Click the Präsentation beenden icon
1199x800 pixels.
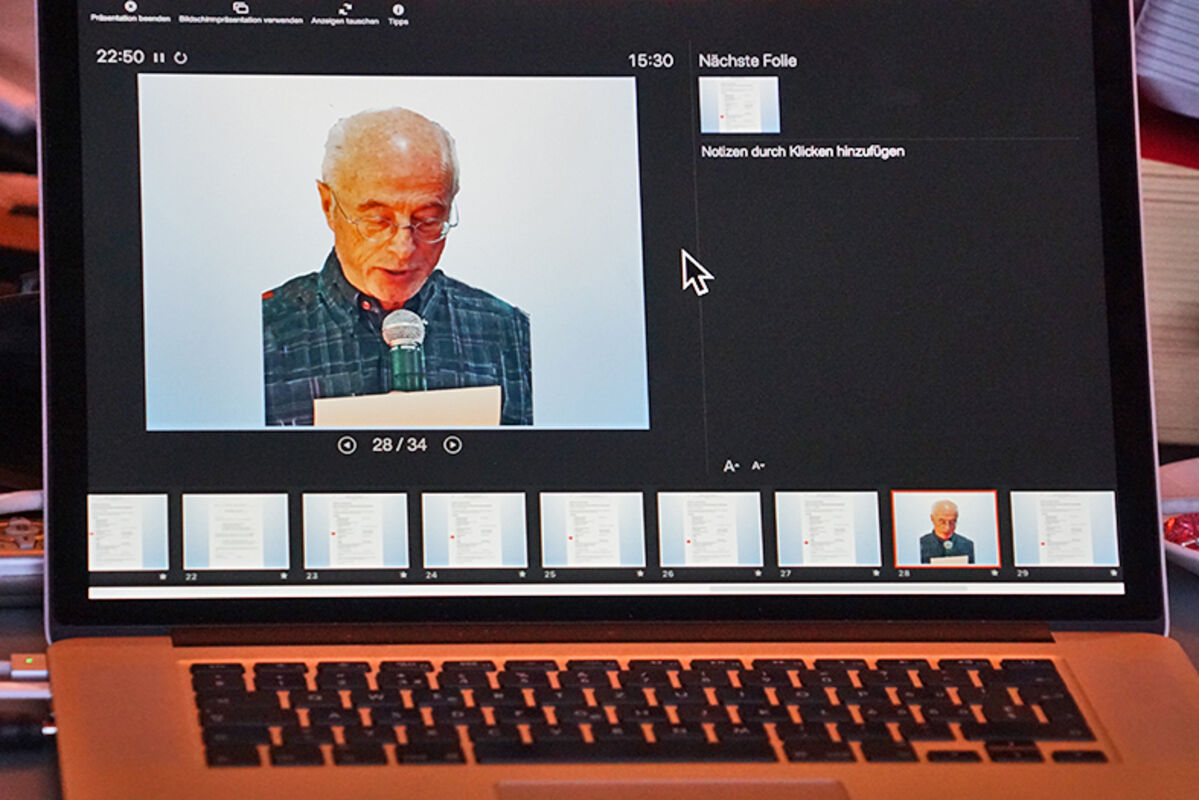tap(130, 7)
